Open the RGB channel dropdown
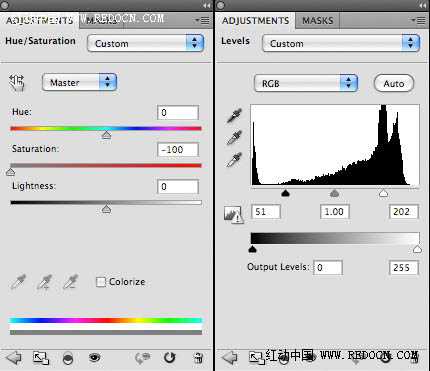The width and height of the screenshot is (430, 371). [x=306, y=83]
